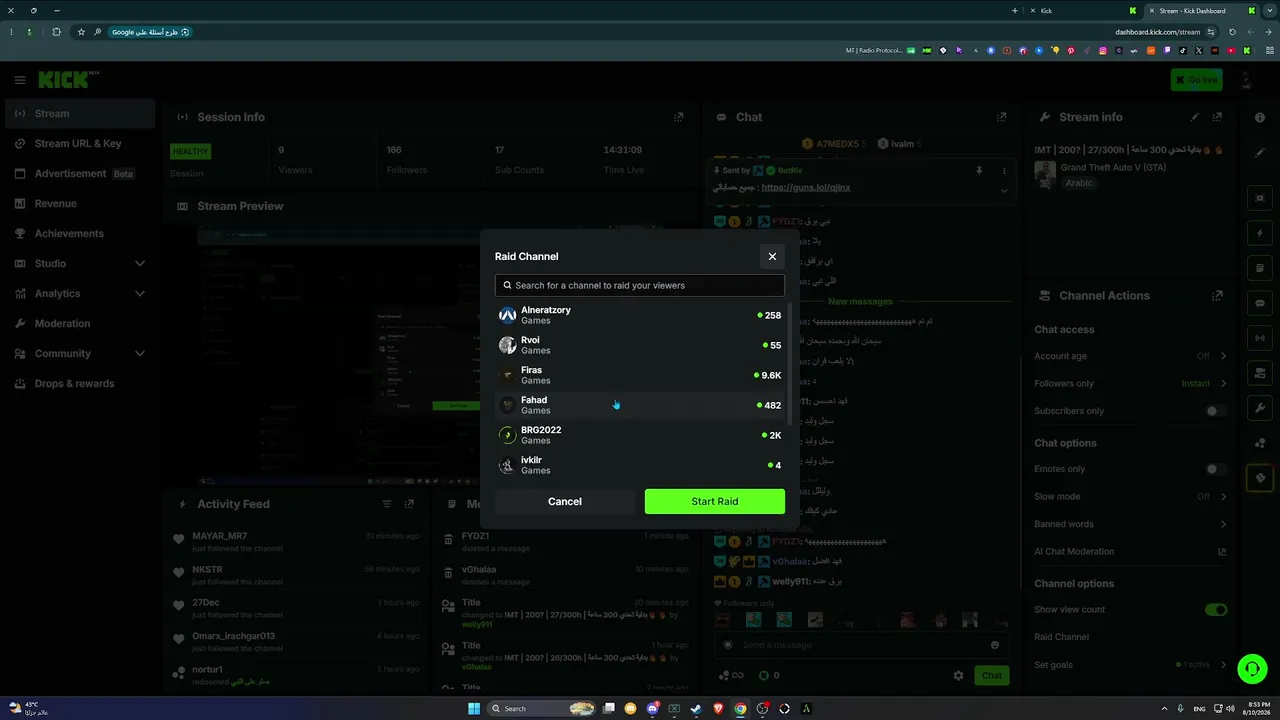Click Raid Channel in Channel options
This screenshot has height=720, width=1280.
tap(1061, 637)
